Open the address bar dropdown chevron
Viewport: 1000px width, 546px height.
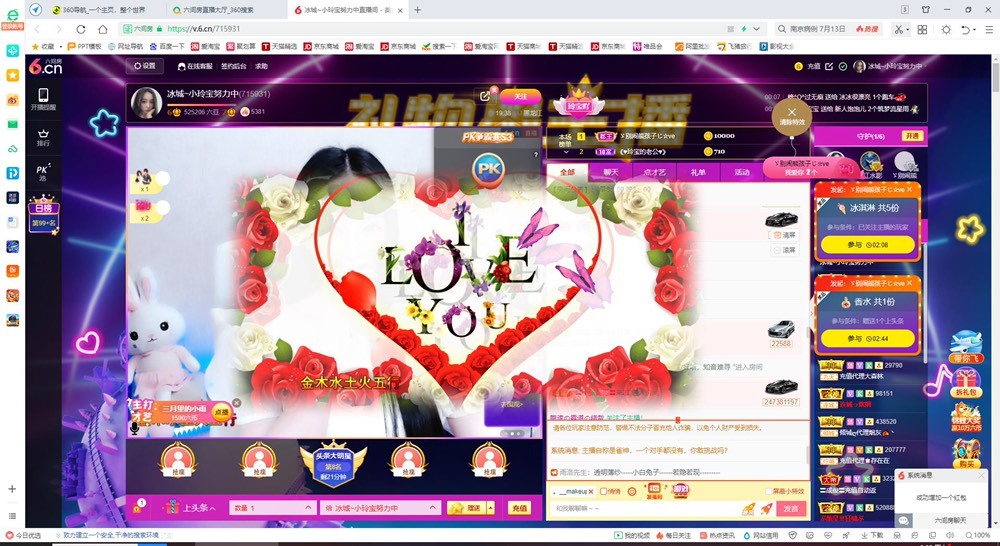756,29
